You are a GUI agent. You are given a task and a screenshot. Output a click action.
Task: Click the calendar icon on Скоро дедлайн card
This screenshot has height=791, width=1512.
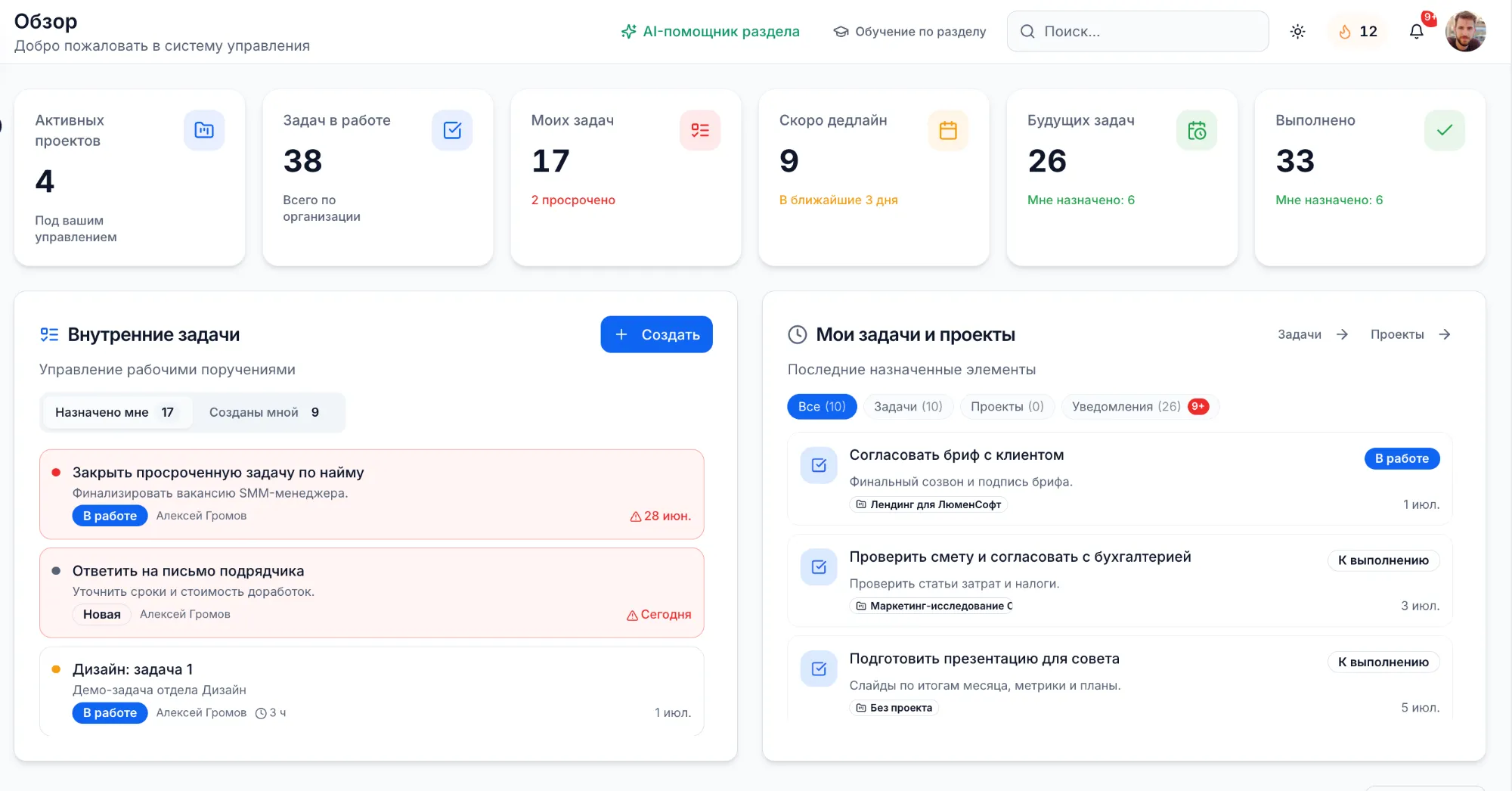(948, 130)
